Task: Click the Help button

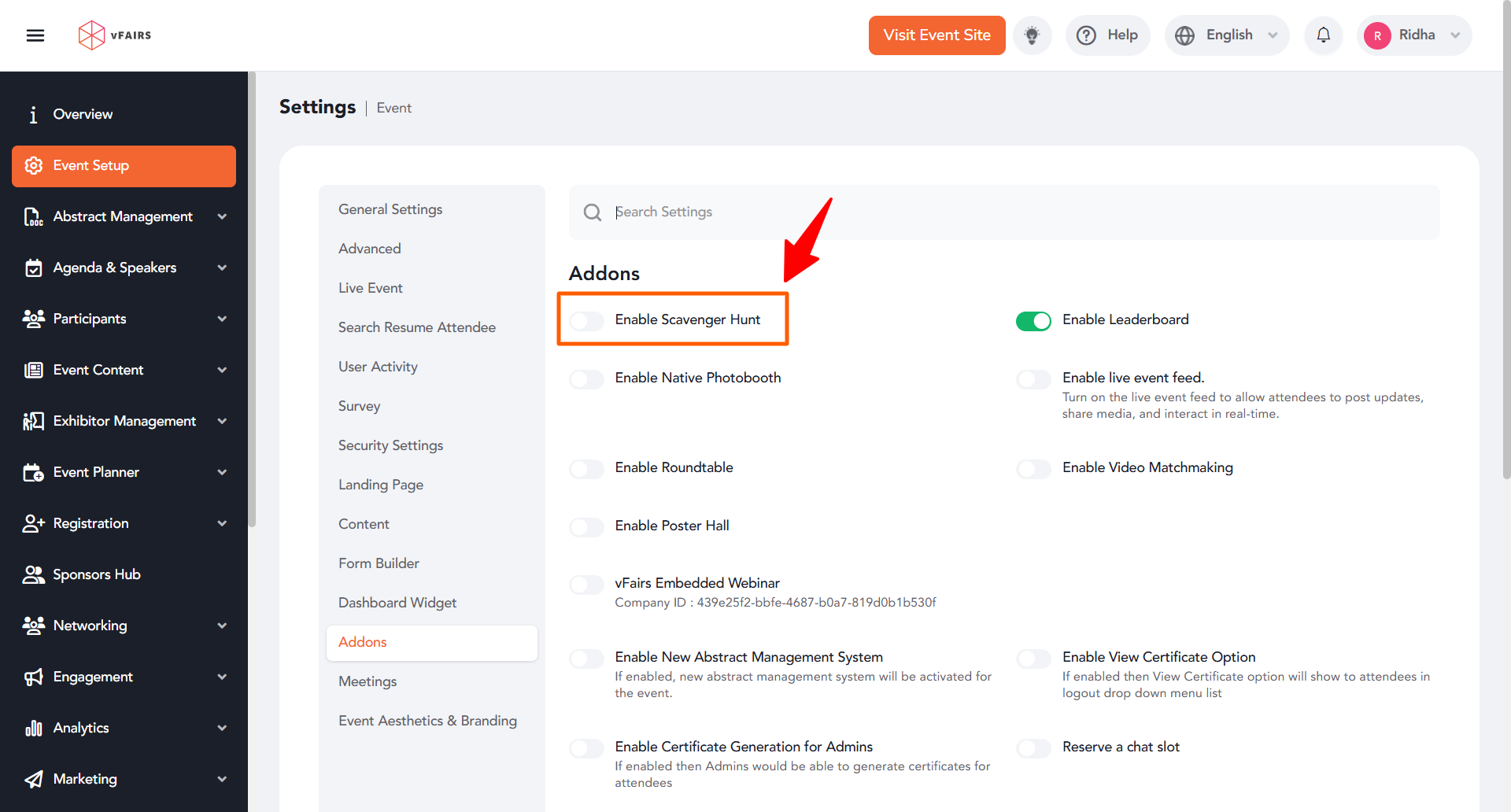Action: 1107,35
